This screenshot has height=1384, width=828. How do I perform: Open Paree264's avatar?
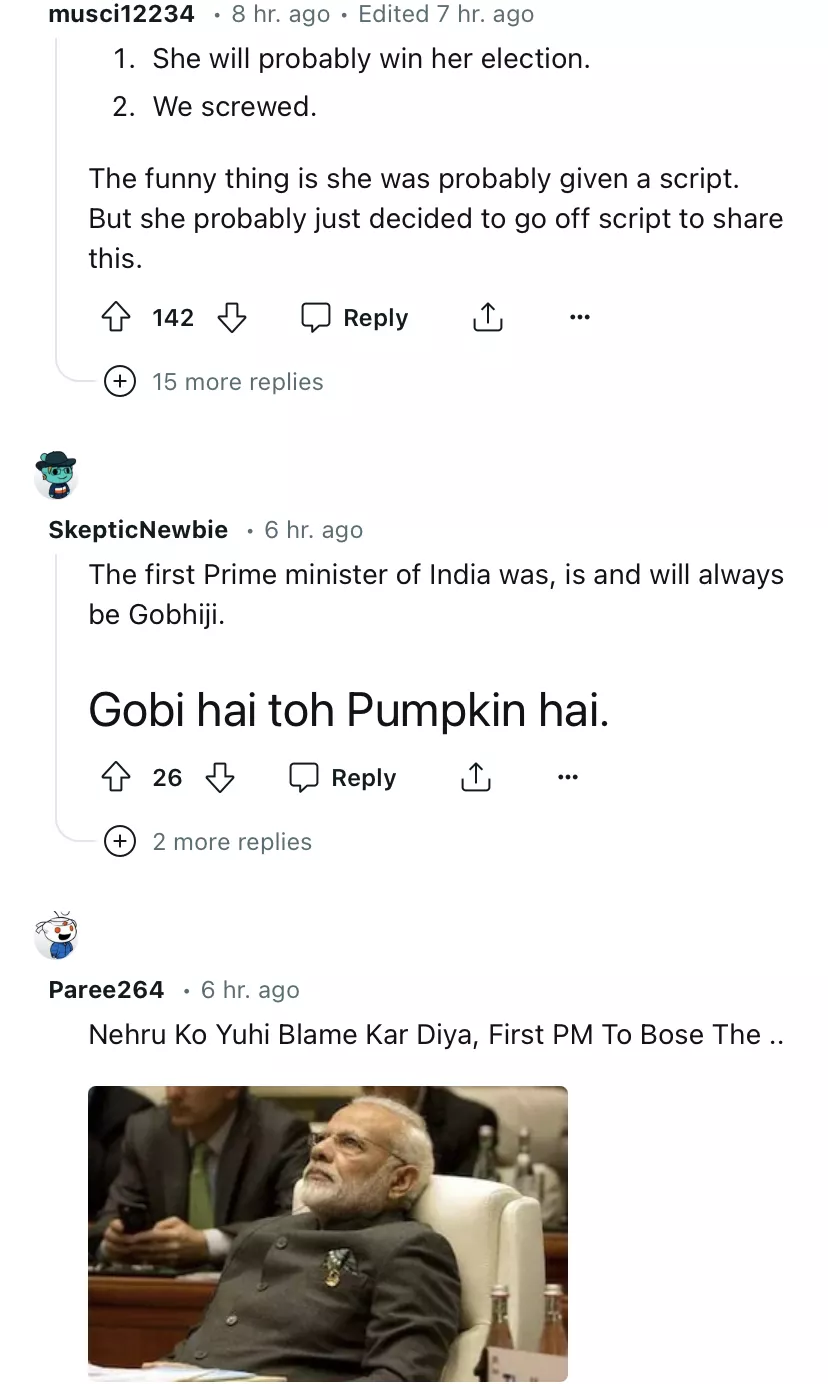(x=55, y=934)
